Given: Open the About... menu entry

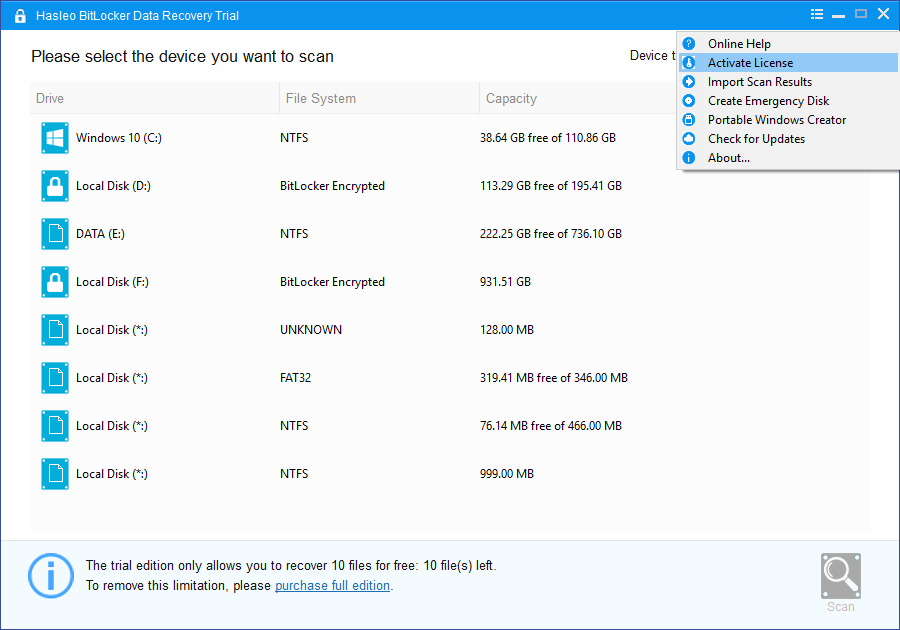Looking at the screenshot, I should click(x=789, y=158).
